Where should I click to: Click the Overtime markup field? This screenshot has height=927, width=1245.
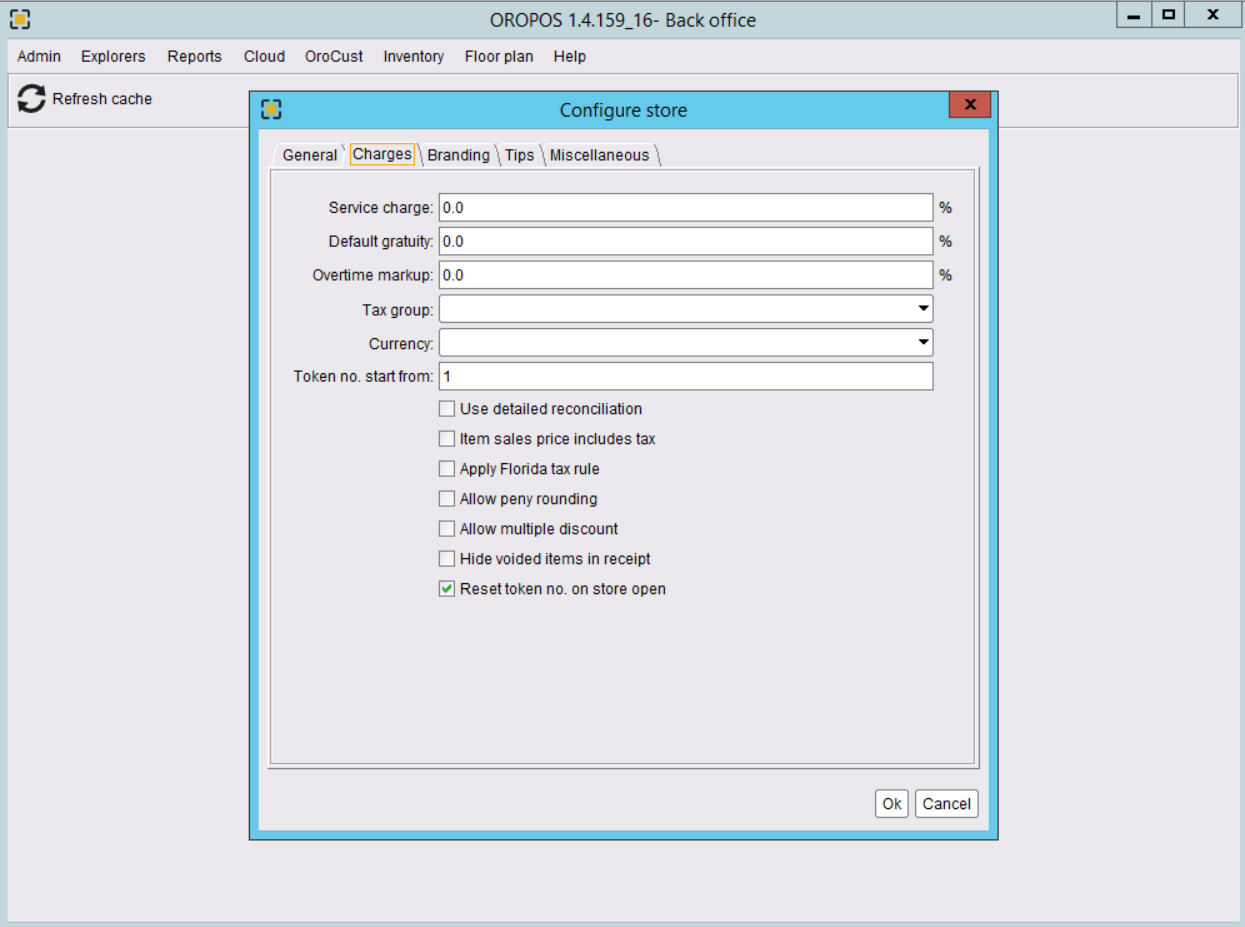click(x=686, y=275)
